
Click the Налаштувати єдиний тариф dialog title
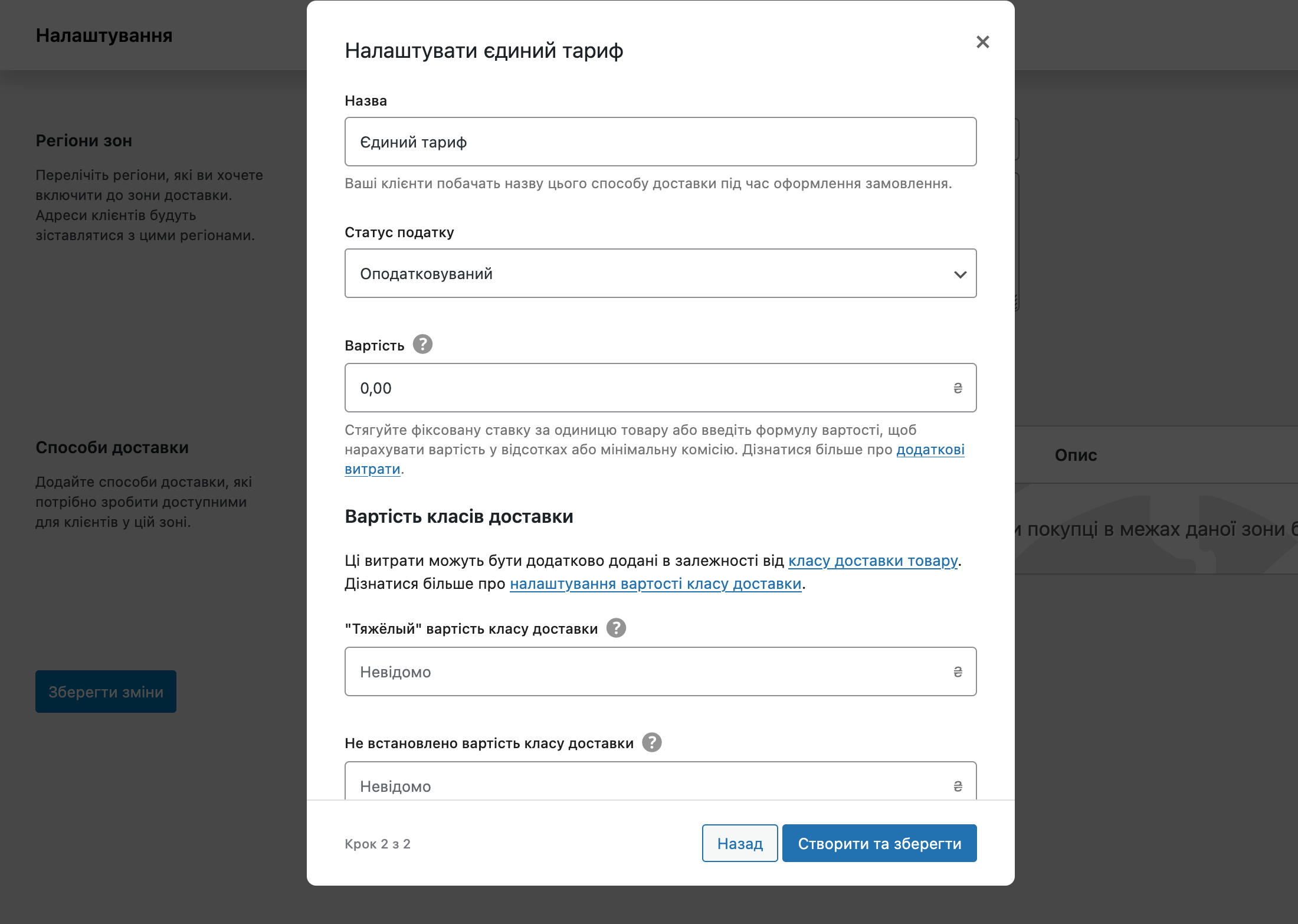coord(484,51)
